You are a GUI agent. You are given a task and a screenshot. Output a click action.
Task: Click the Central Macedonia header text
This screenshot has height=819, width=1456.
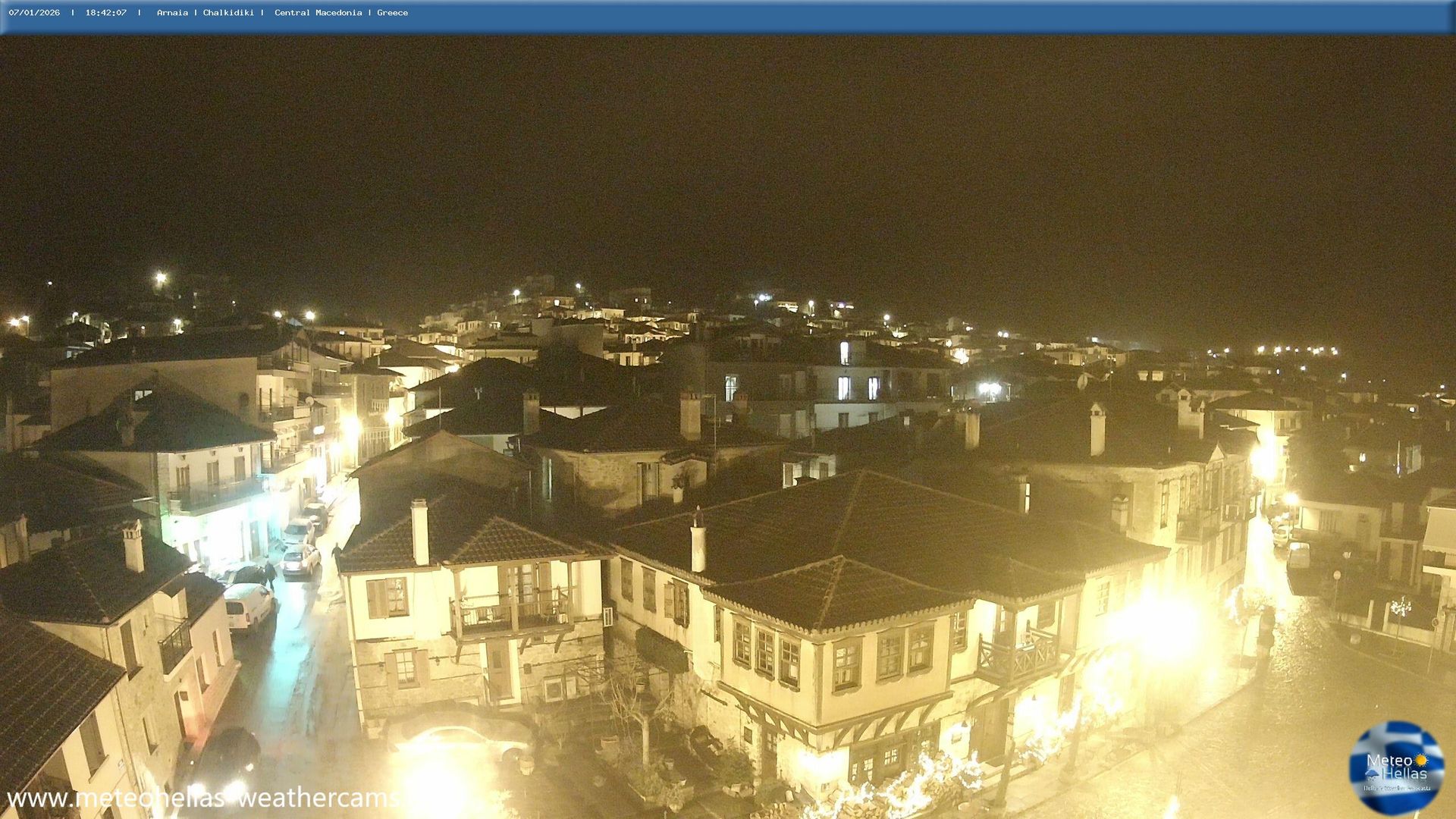tap(318, 13)
